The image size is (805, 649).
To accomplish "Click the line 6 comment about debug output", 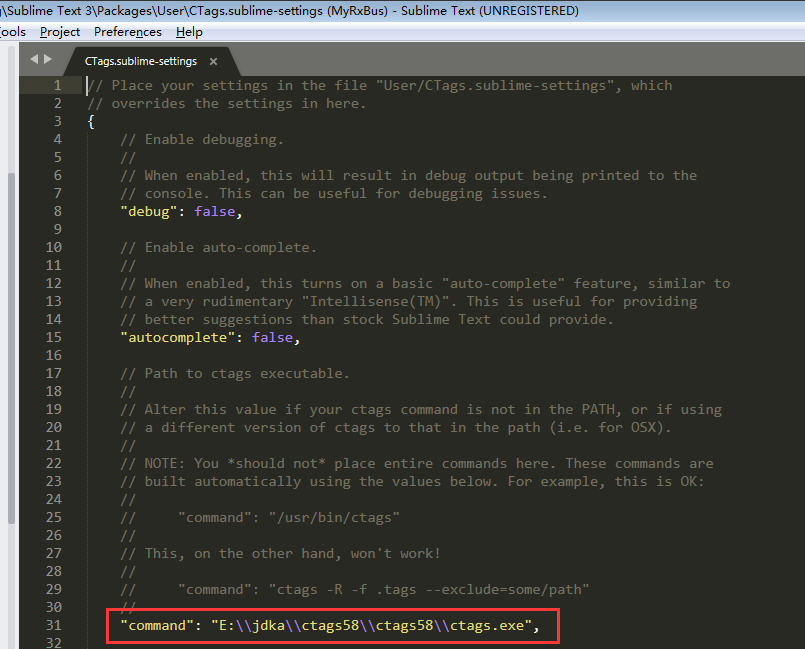I will point(408,176).
